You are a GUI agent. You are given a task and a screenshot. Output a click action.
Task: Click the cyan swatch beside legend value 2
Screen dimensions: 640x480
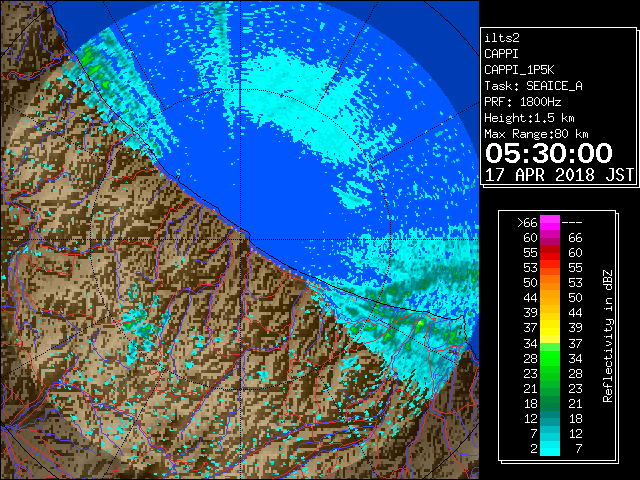(550, 448)
